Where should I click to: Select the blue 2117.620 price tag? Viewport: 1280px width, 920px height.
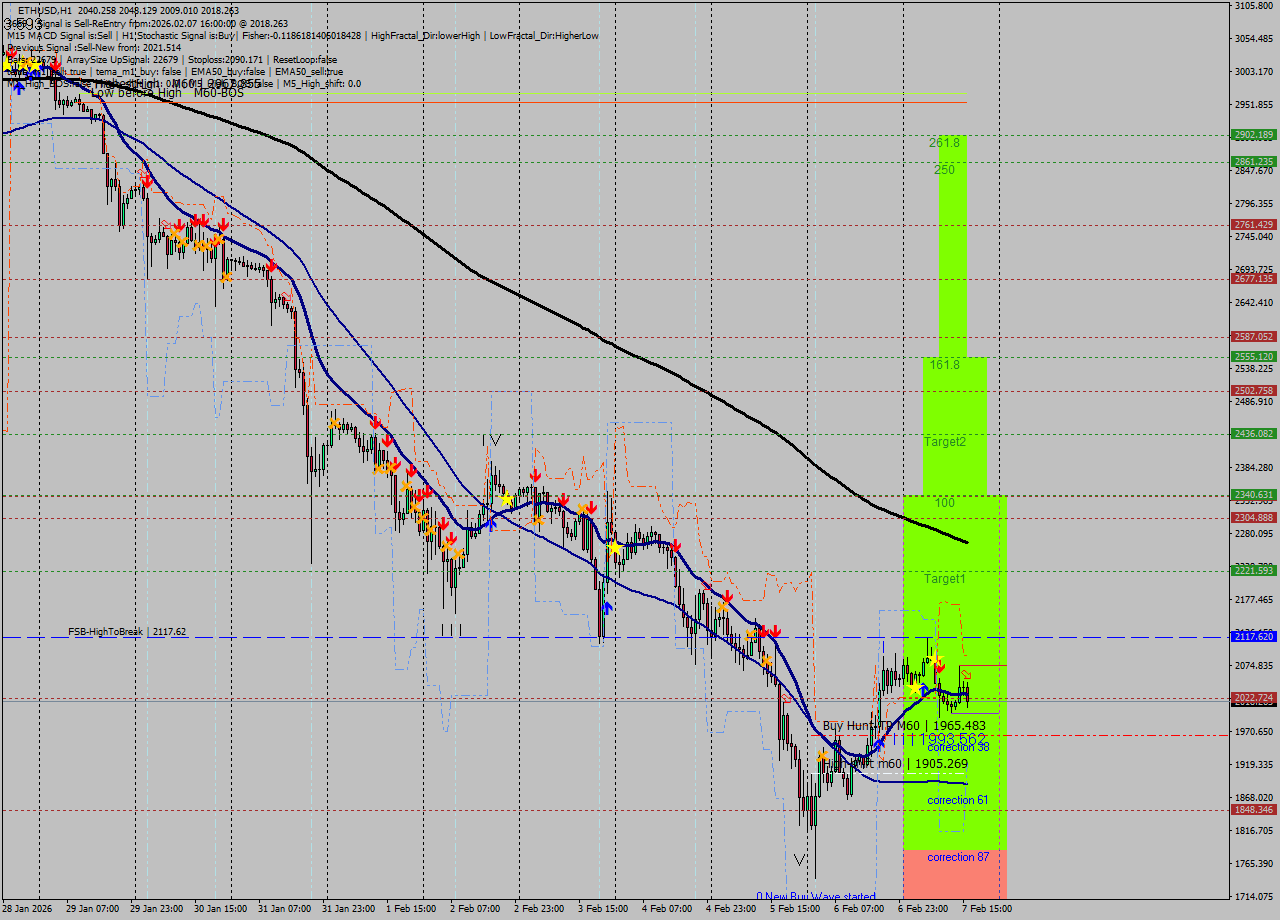[x=1253, y=636]
